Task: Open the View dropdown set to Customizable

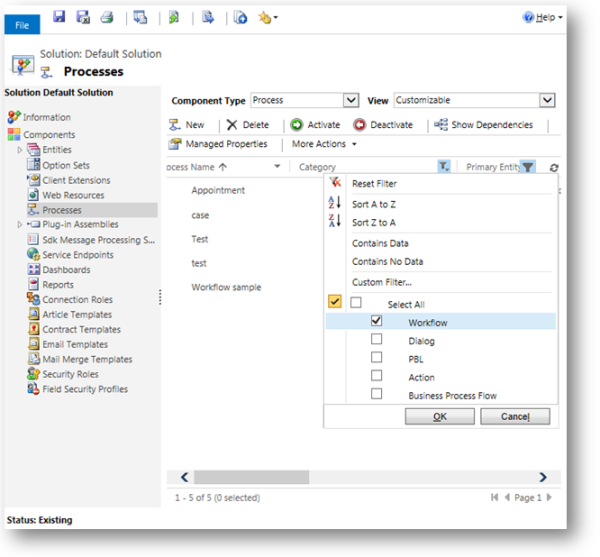Action: pos(546,100)
